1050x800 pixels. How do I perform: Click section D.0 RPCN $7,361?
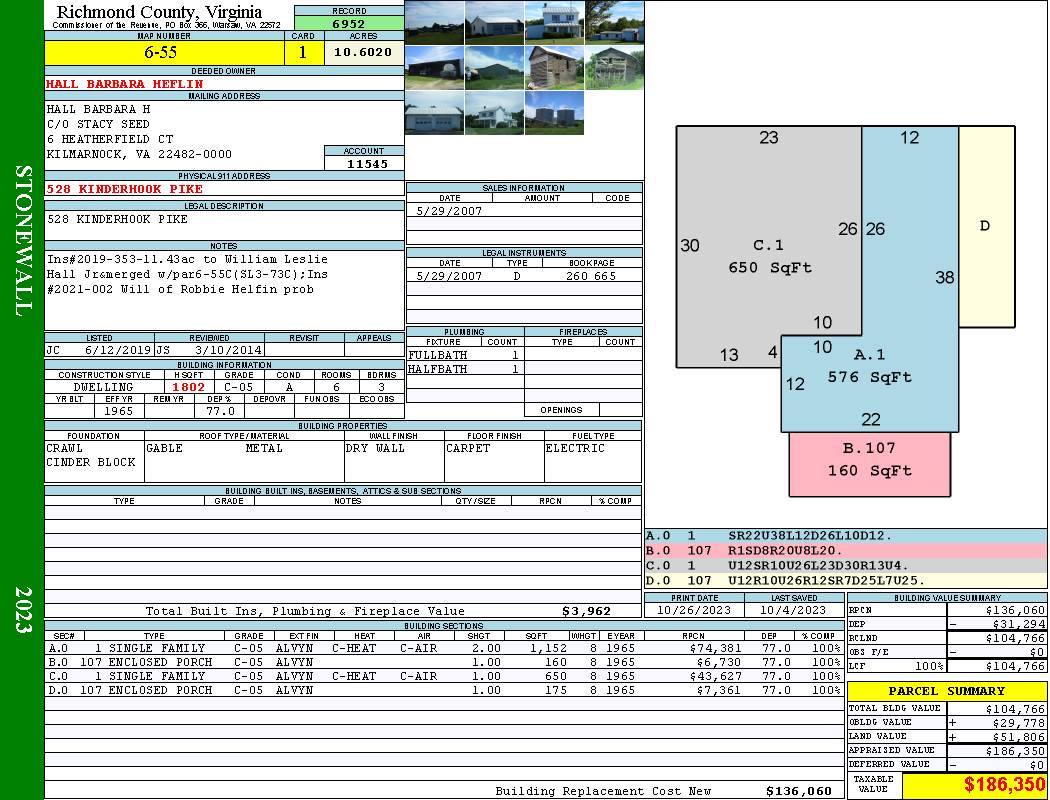click(719, 690)
